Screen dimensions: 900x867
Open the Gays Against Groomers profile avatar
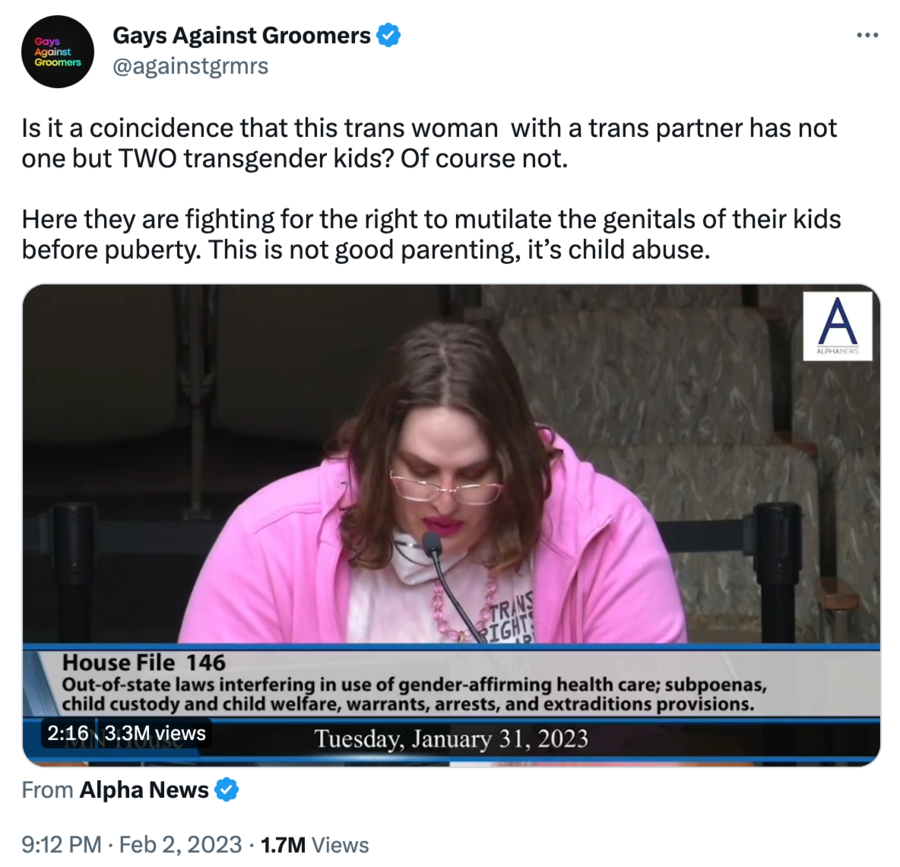click(57, 52)
